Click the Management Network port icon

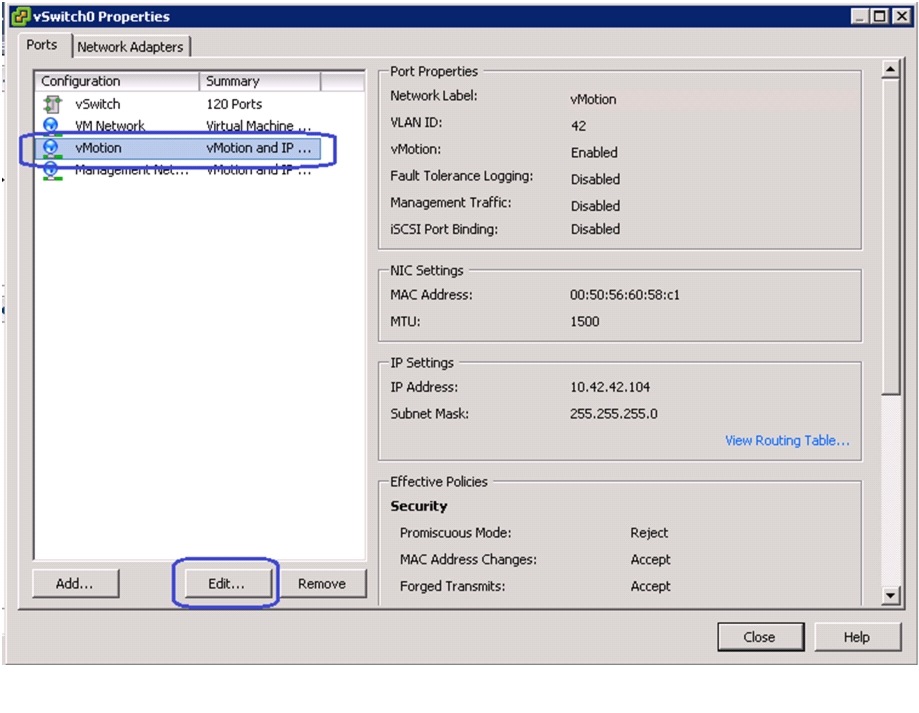coord(52,170)
